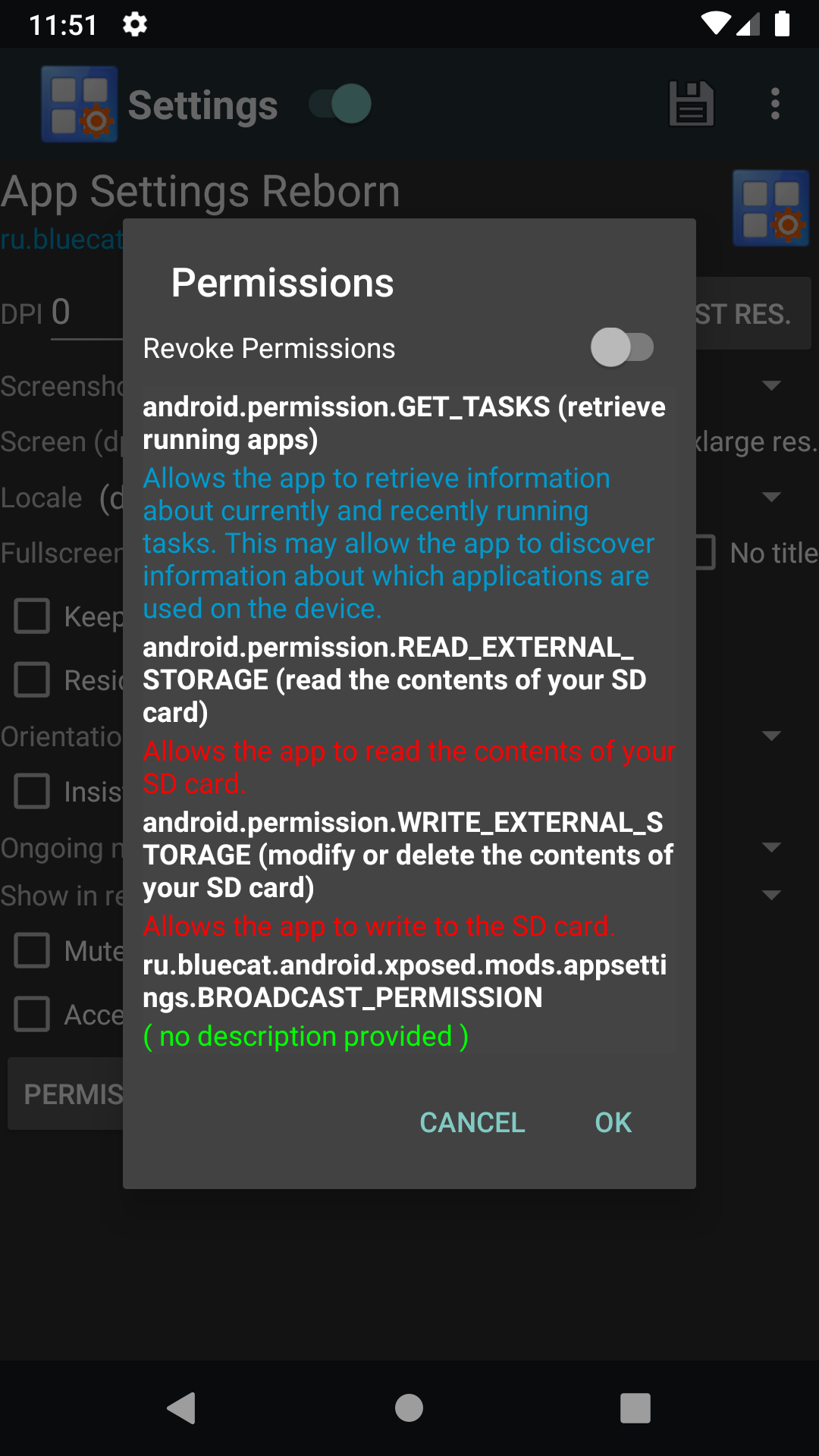
Task: Expand the Screenshot dropdown arrow
Action: click(771, 385)
